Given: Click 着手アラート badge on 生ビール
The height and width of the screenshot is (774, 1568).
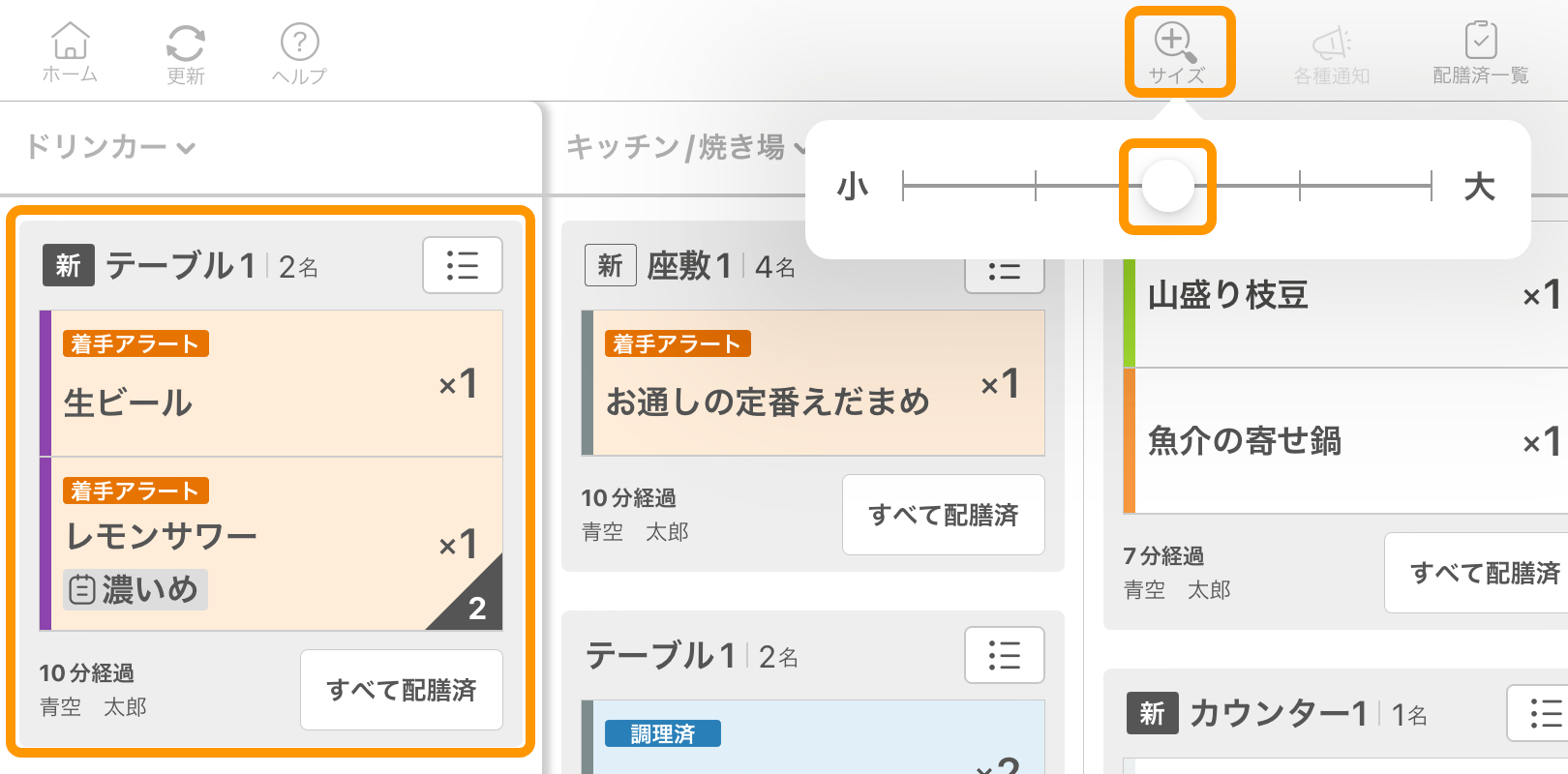Looking at the screenshot, I should point(136,343).
